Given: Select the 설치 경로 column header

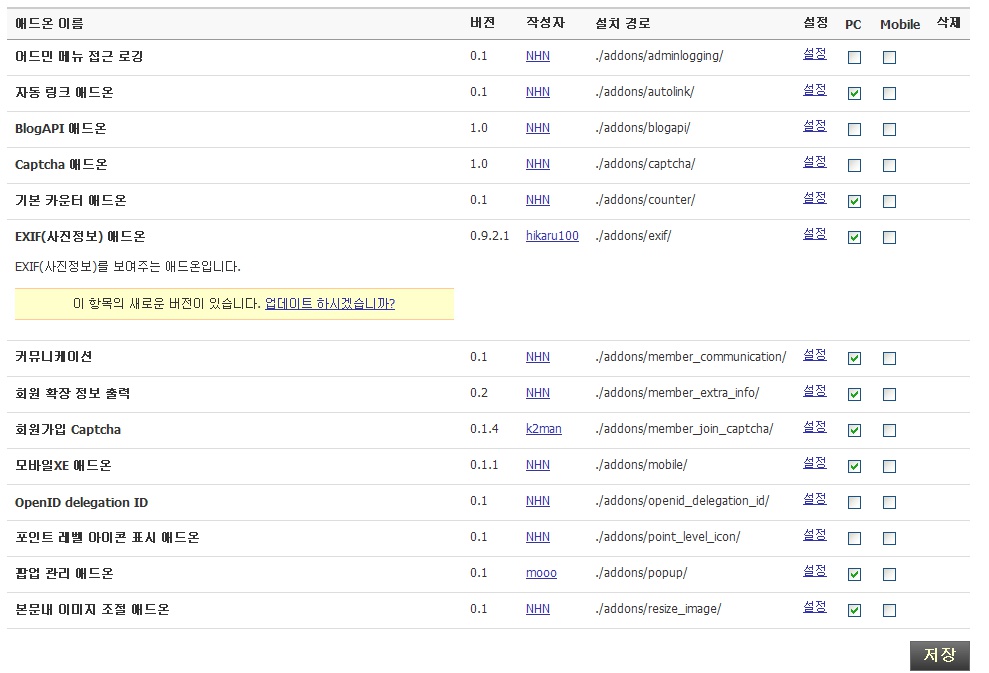Looking at the screenshot, I should [623, 24].
